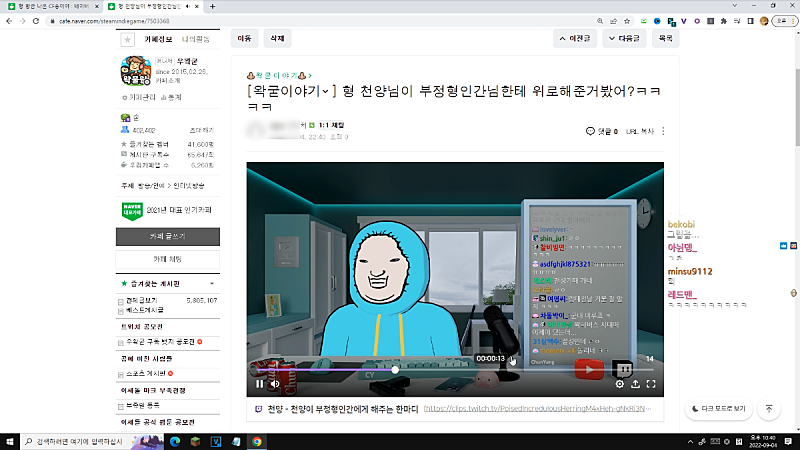Click the zoom magnifier icon in address bar
Screen dimensions: 800x450
(600, 21)
